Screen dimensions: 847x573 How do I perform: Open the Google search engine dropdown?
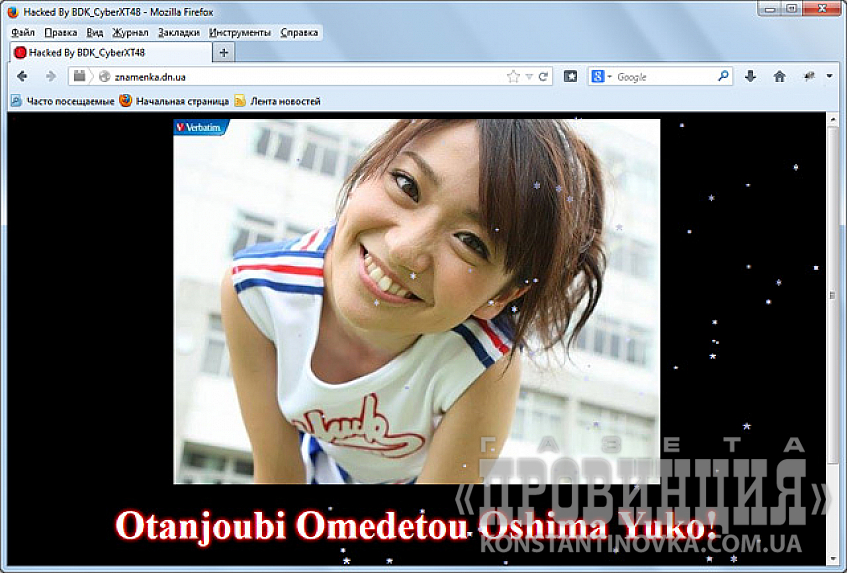(601, 76)
